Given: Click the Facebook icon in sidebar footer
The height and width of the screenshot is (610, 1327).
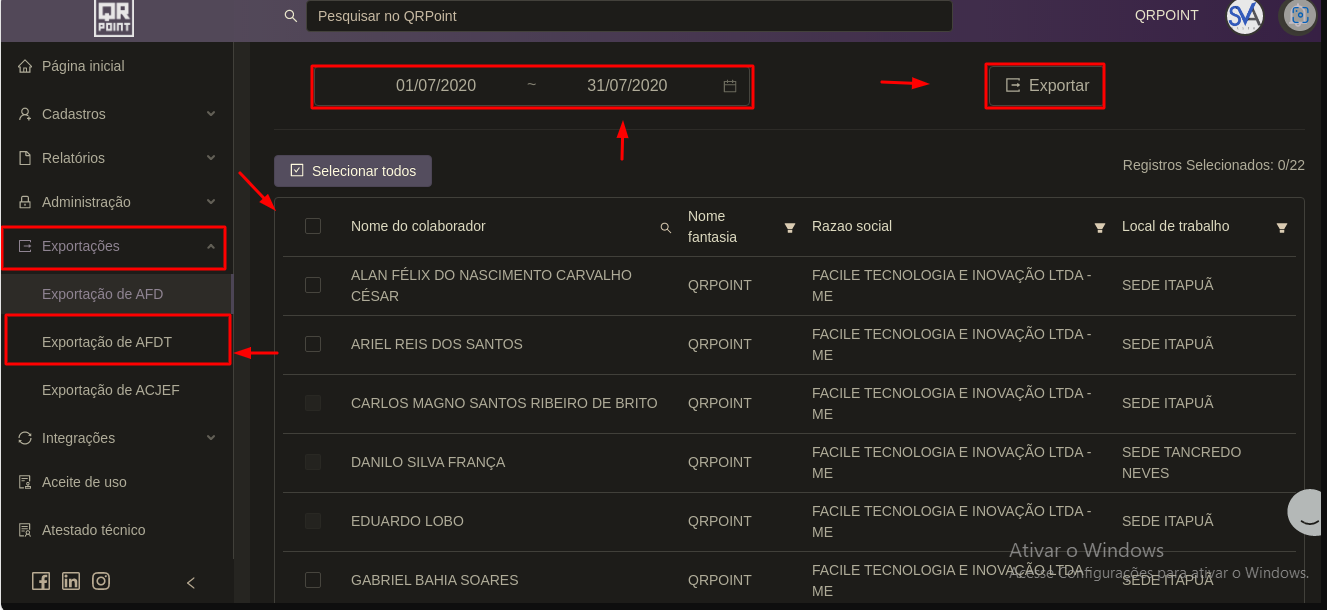Looking at the screenshot, I should point(41,581).
